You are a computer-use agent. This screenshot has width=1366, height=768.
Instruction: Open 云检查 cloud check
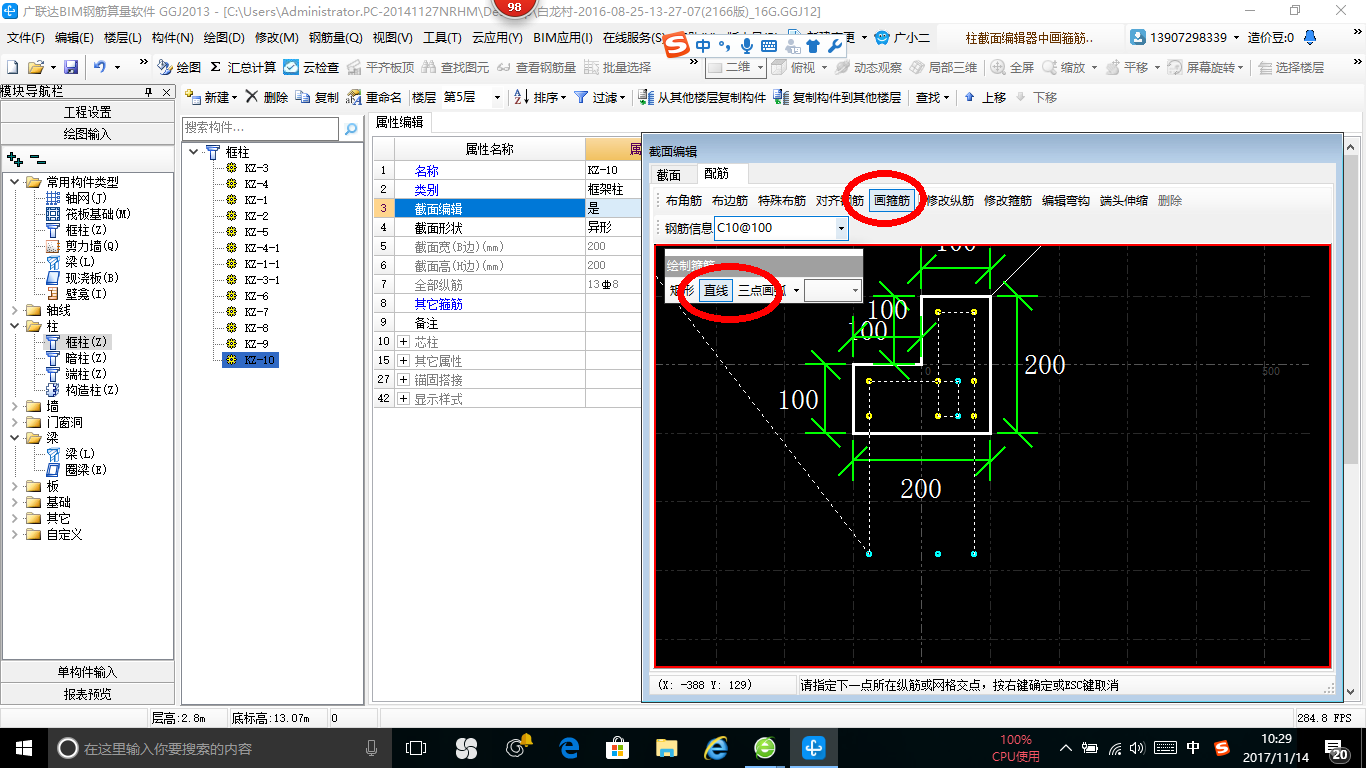click(x=311, y=67)
